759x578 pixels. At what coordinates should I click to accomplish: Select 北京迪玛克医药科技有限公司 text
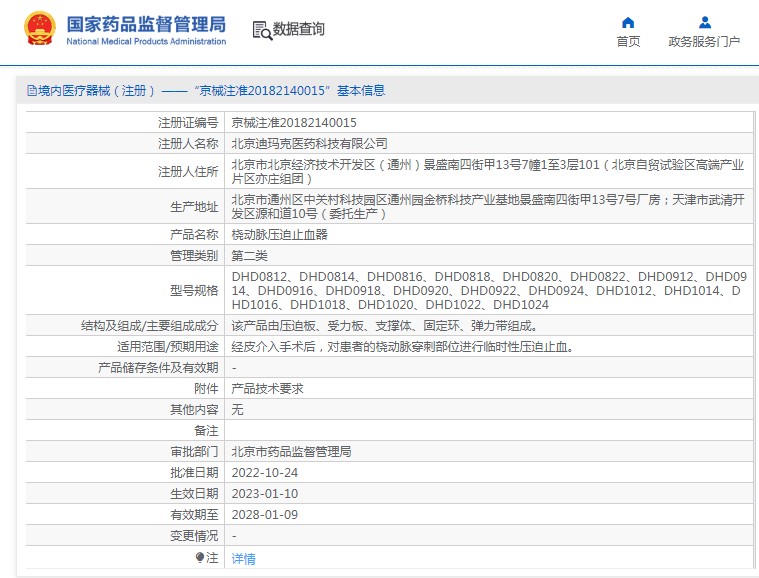[x=309, y=143]
